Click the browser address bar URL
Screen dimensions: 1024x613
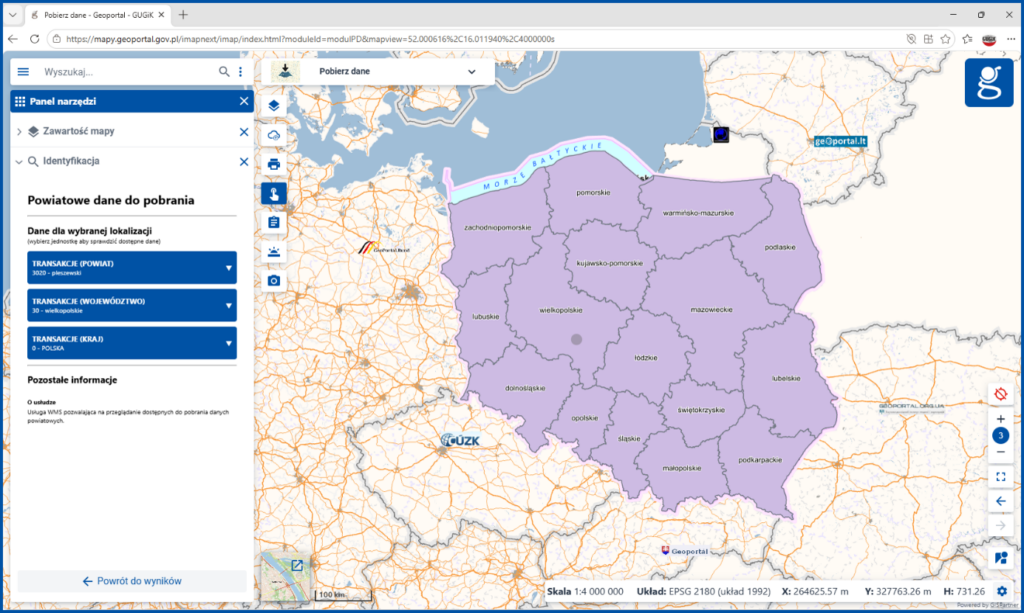[x=310, y=39]
